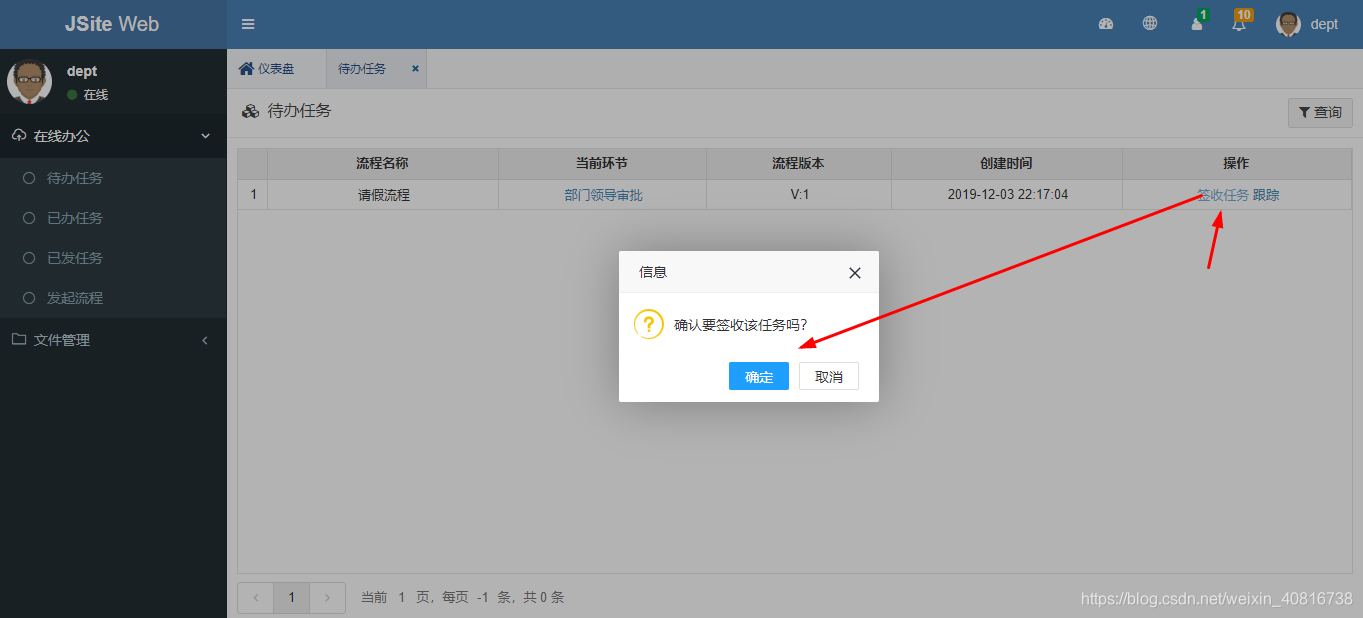
Task: Click the globe language icon
Action: pyautogui.click(x=1150, y=24)
